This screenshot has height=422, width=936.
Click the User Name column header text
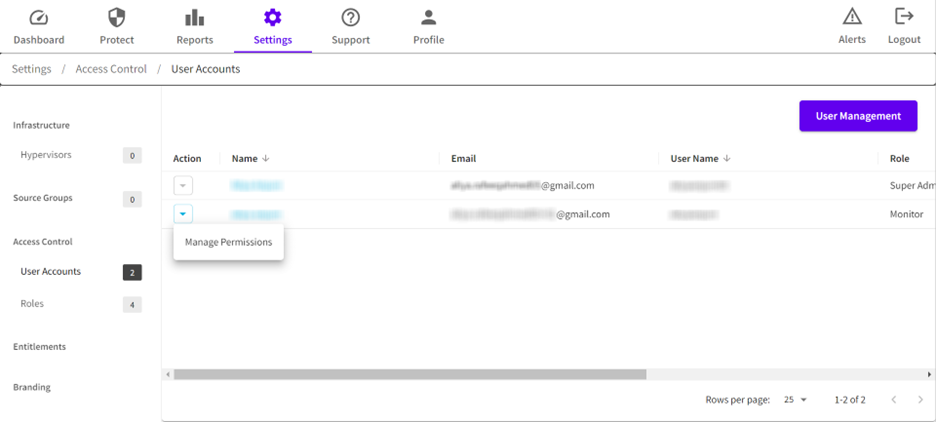tap(694, 158)
